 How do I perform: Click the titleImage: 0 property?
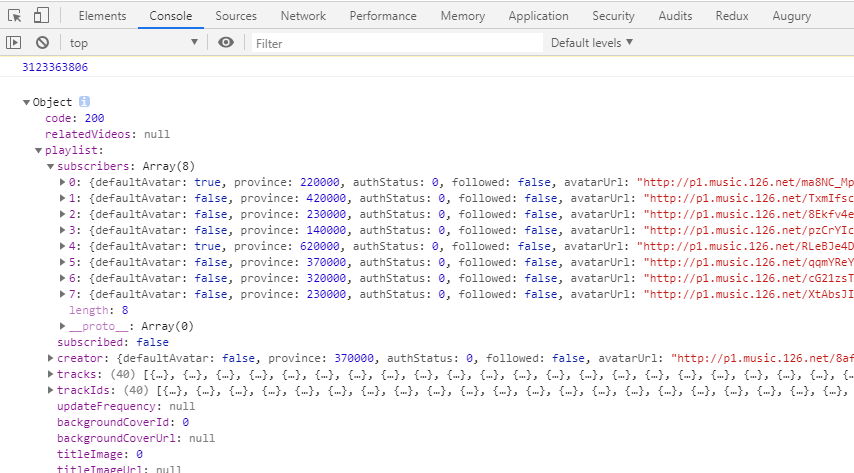(x=100, y=454)
